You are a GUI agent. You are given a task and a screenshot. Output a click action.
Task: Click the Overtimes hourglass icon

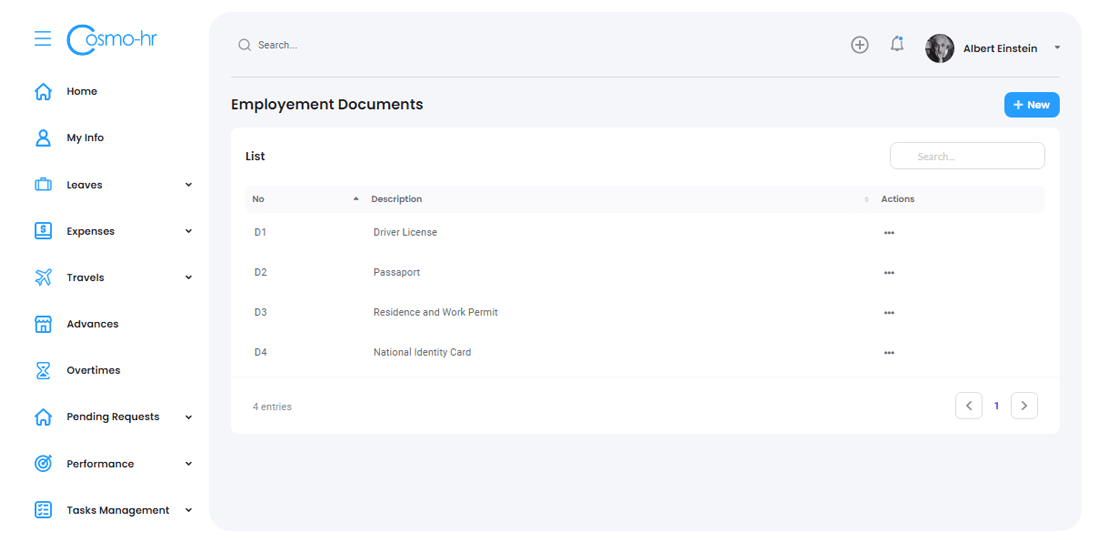[x=43, y=370]
